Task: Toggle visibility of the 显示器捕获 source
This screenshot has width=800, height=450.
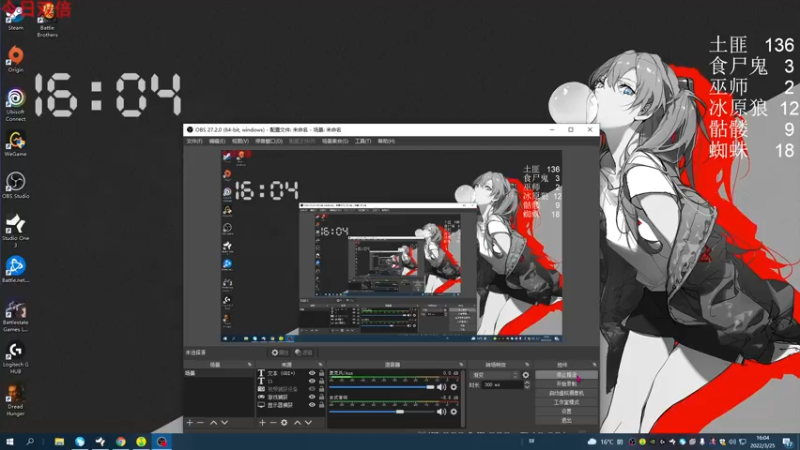Action: click(312, 405)
